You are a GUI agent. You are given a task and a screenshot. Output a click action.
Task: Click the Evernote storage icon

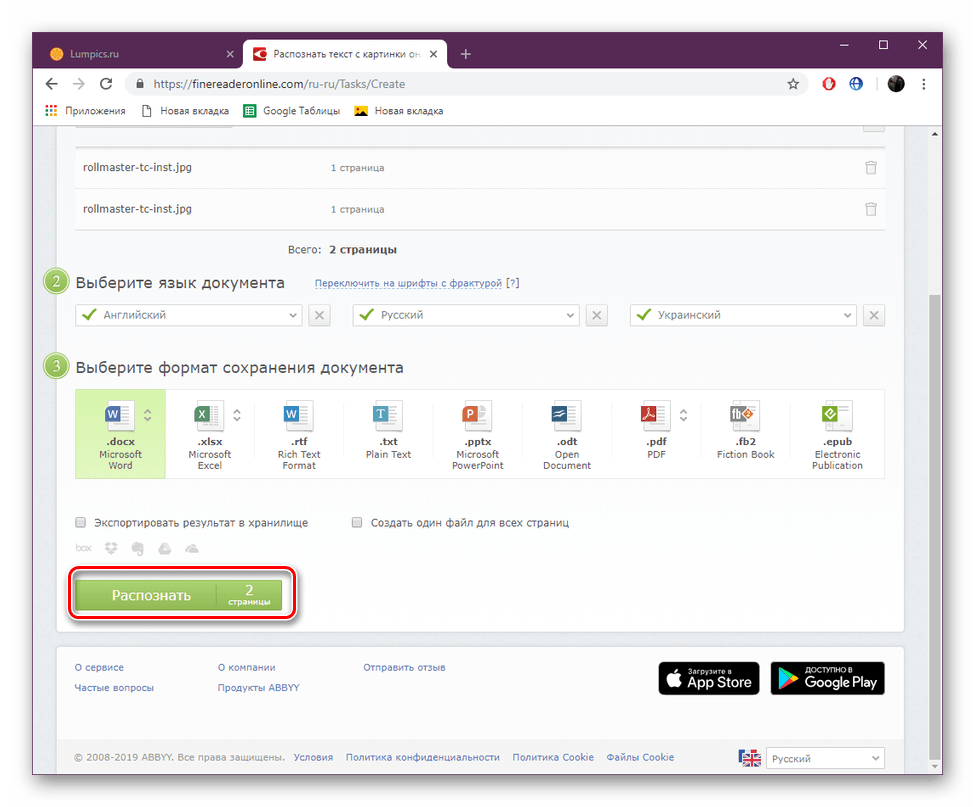(137, 548)
